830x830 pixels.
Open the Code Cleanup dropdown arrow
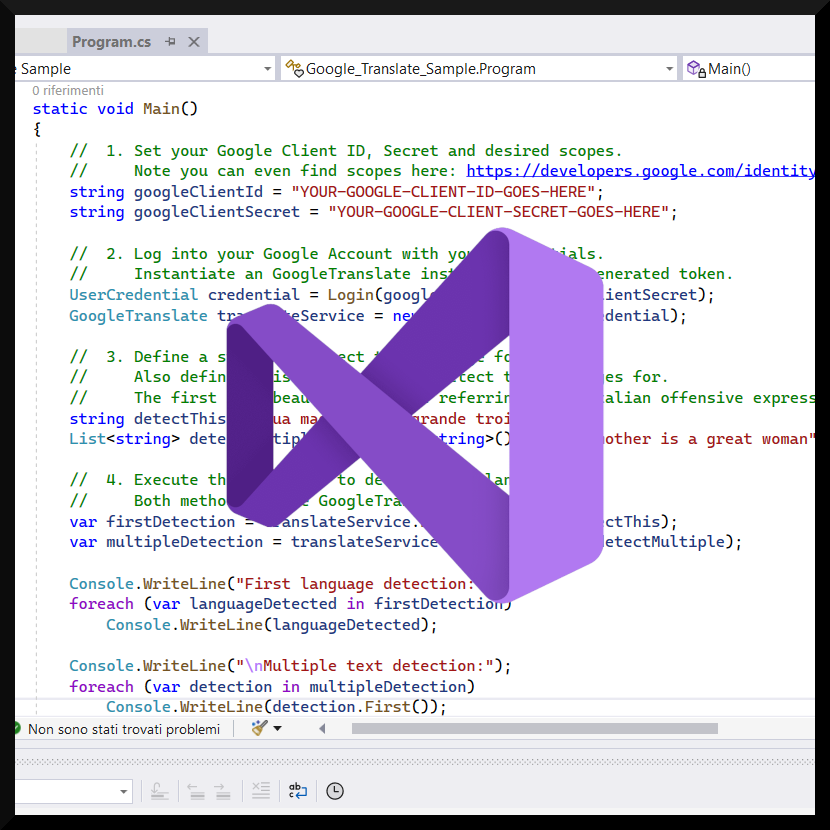277,729
